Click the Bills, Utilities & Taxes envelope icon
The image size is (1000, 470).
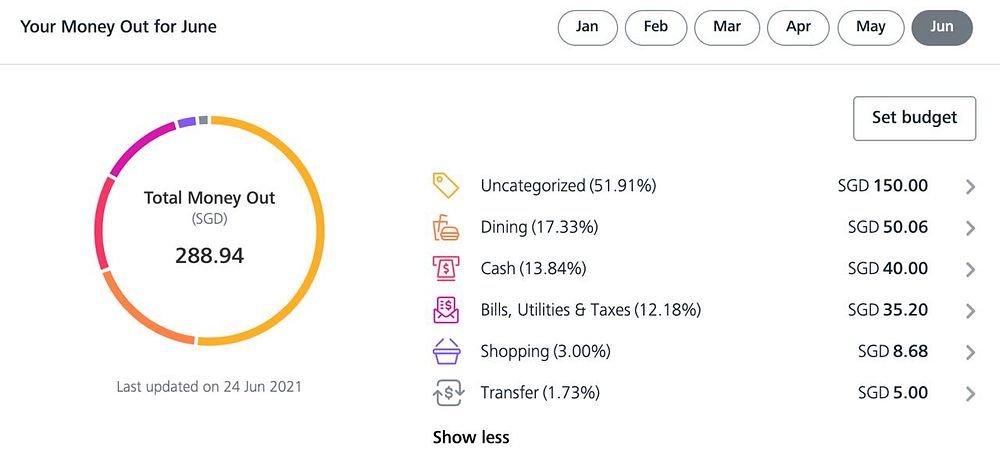pyautogui.click(x=445, y=310)
